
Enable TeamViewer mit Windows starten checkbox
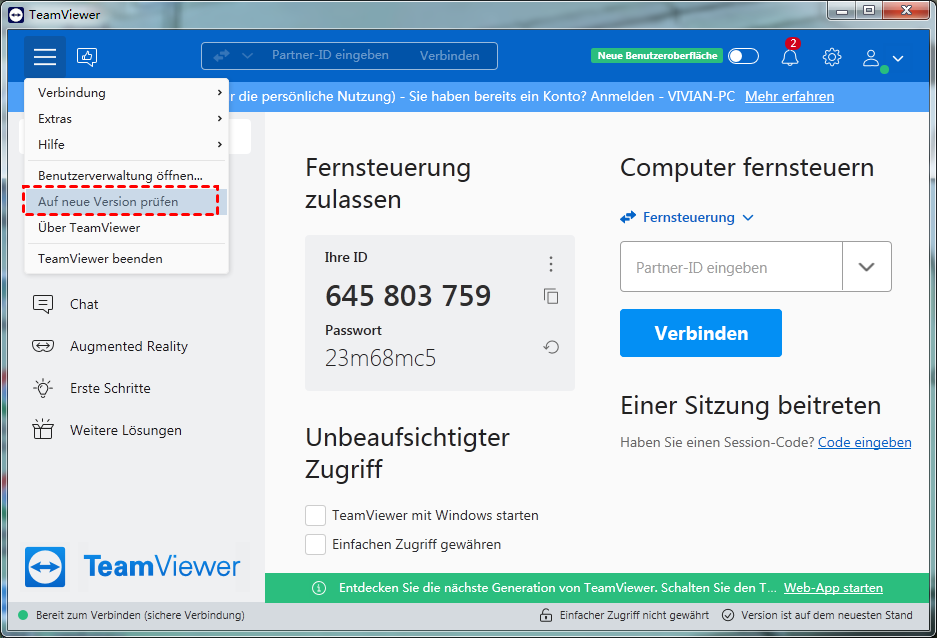(316, 515)
